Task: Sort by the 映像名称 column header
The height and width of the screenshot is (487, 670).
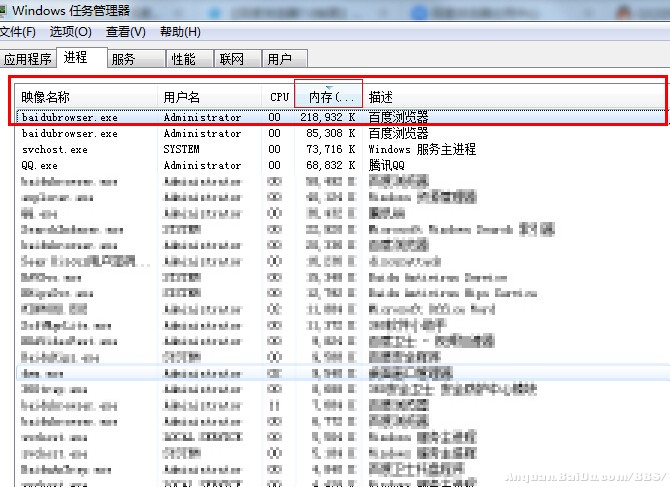Action: tap(87, 97)
